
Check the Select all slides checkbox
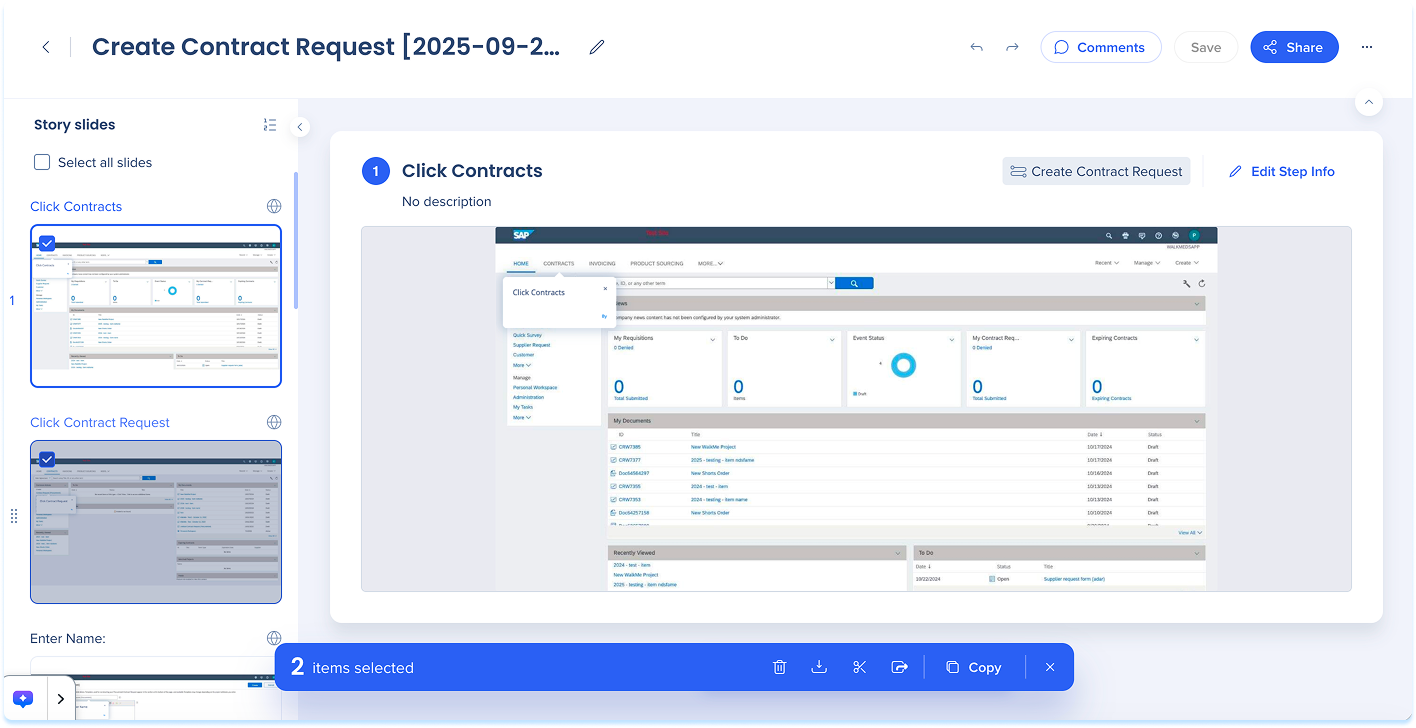(x=42, y=162)
